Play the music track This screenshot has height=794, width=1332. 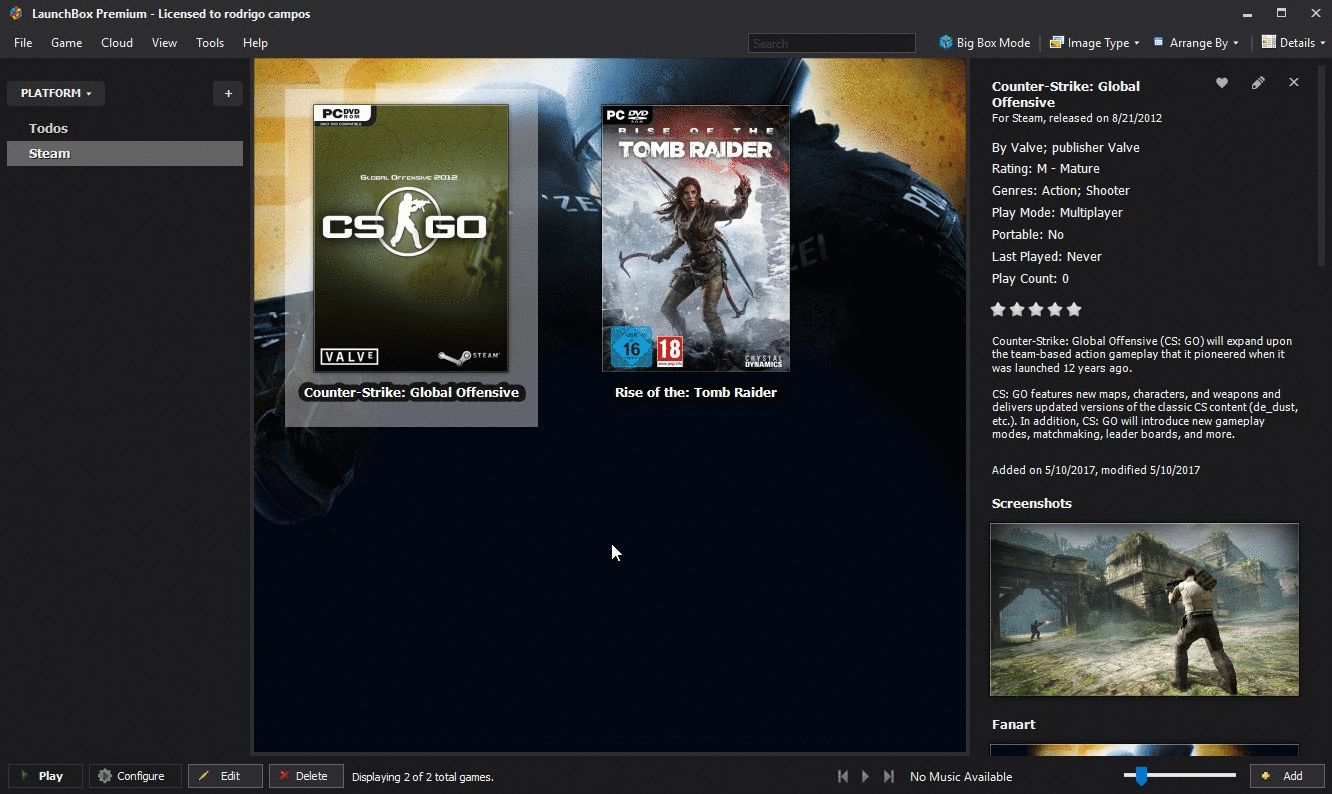coord(866,776)
